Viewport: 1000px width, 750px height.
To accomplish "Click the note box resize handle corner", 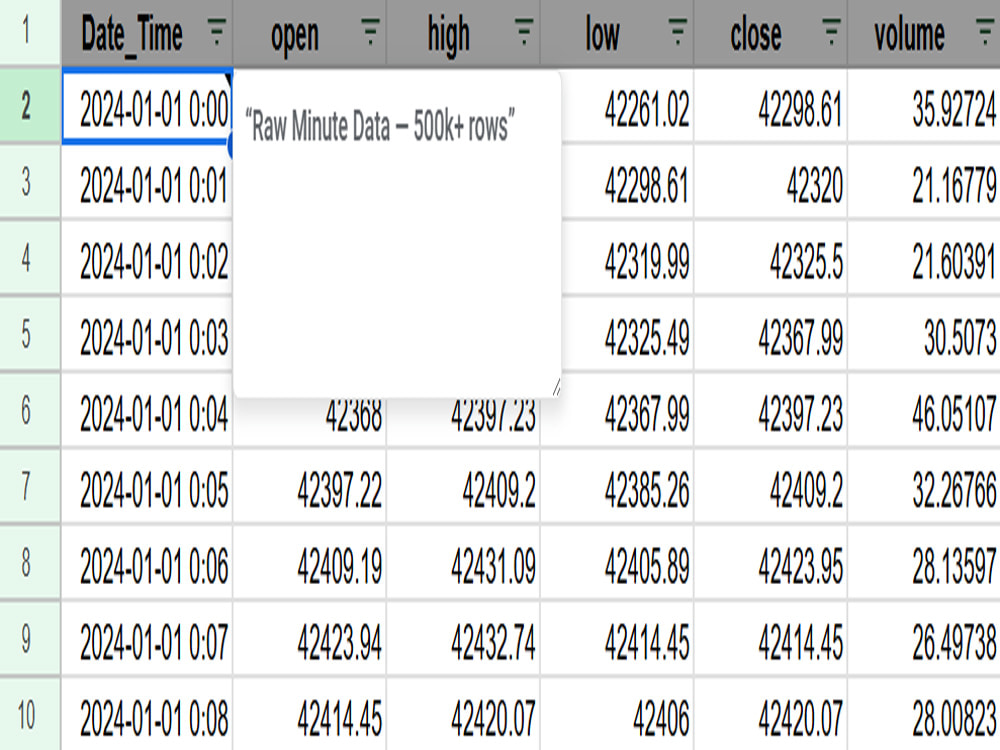I will 556,387.
